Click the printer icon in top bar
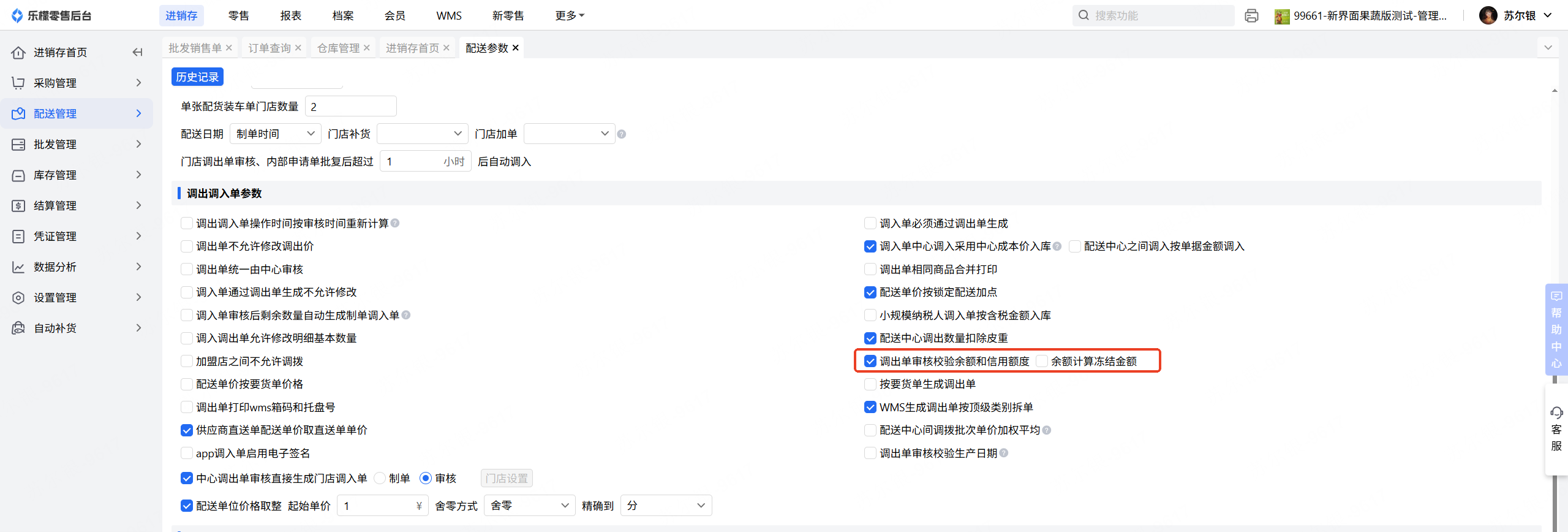This screenshot has width=1568, height=532. click(1251, 16)
